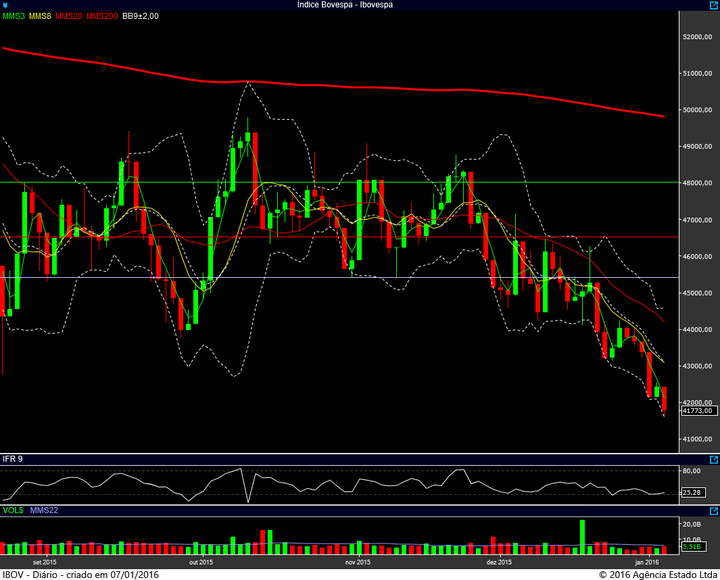720x580 pixels.
Task: Click the VOL$ indicator label
Action: [13, 511]
